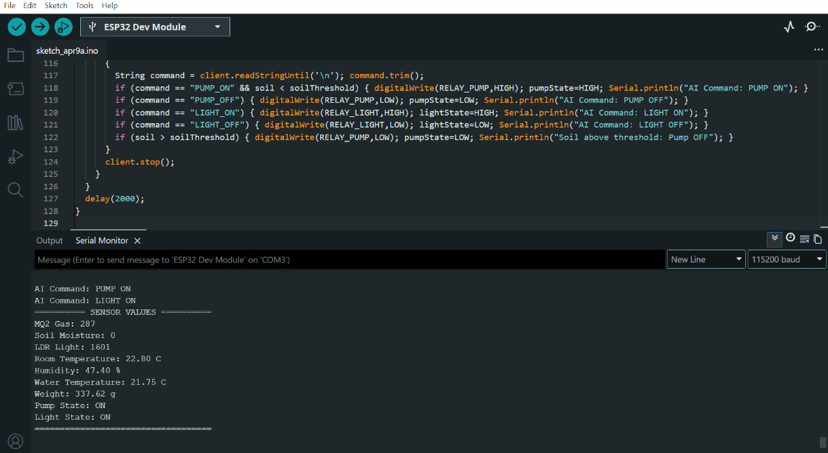Viewport: 828px width, 453px height.
Task: Click the readStringUntil call on line 117
Action: 270,76
